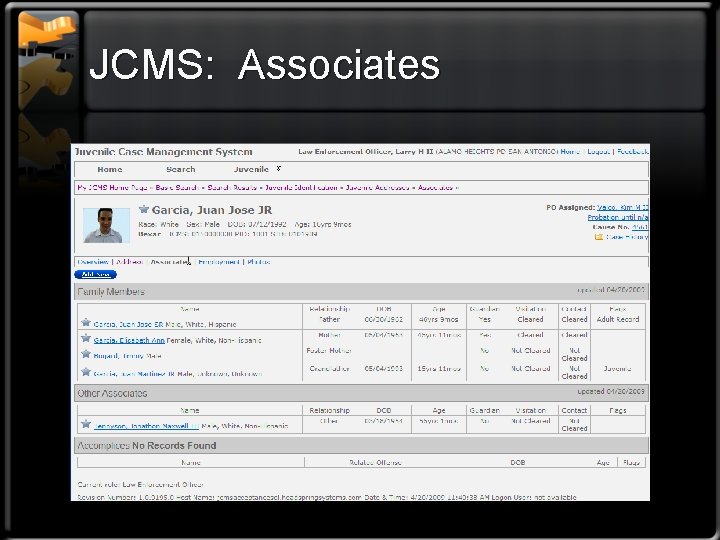Click the Current role: Law Enforcement Officer text
This screenshot has height=540, width=720.
point(141,484)
